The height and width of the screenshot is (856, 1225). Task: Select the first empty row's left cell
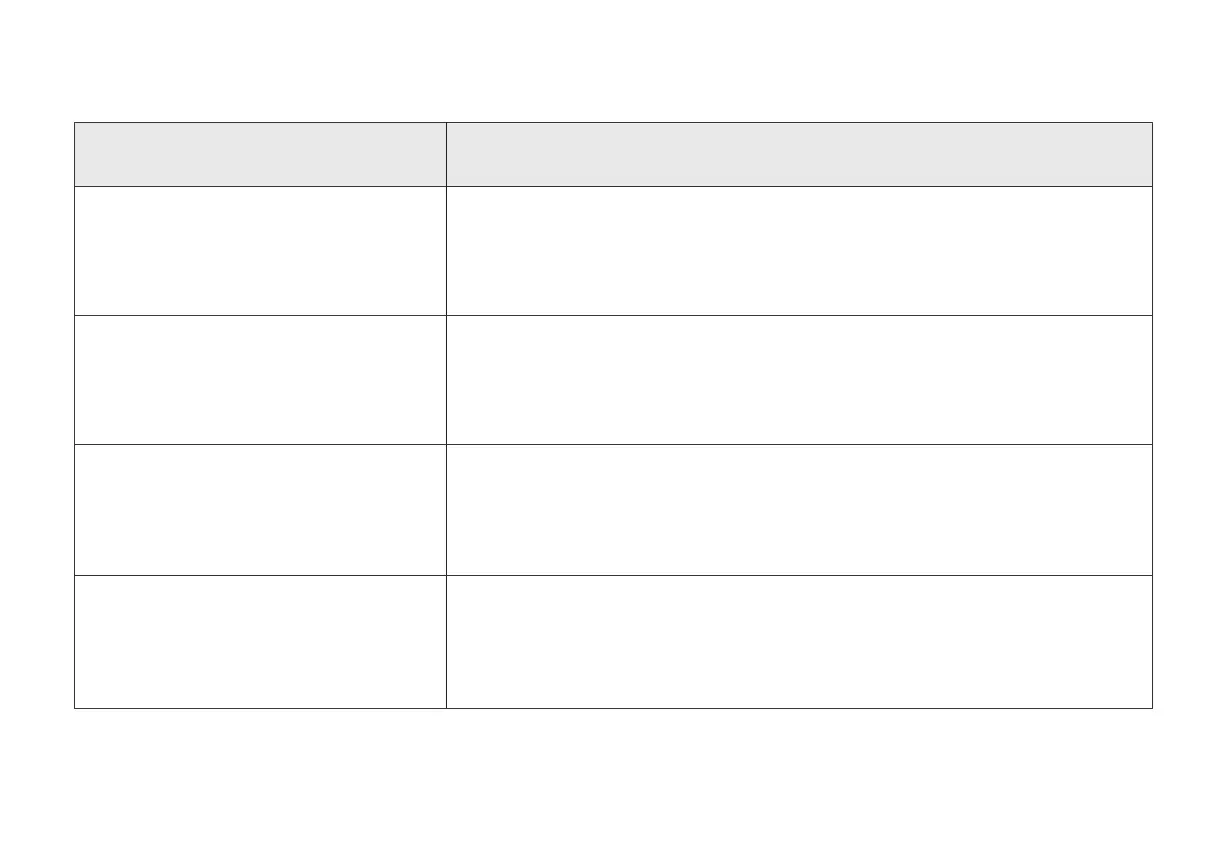coord(260,251)
